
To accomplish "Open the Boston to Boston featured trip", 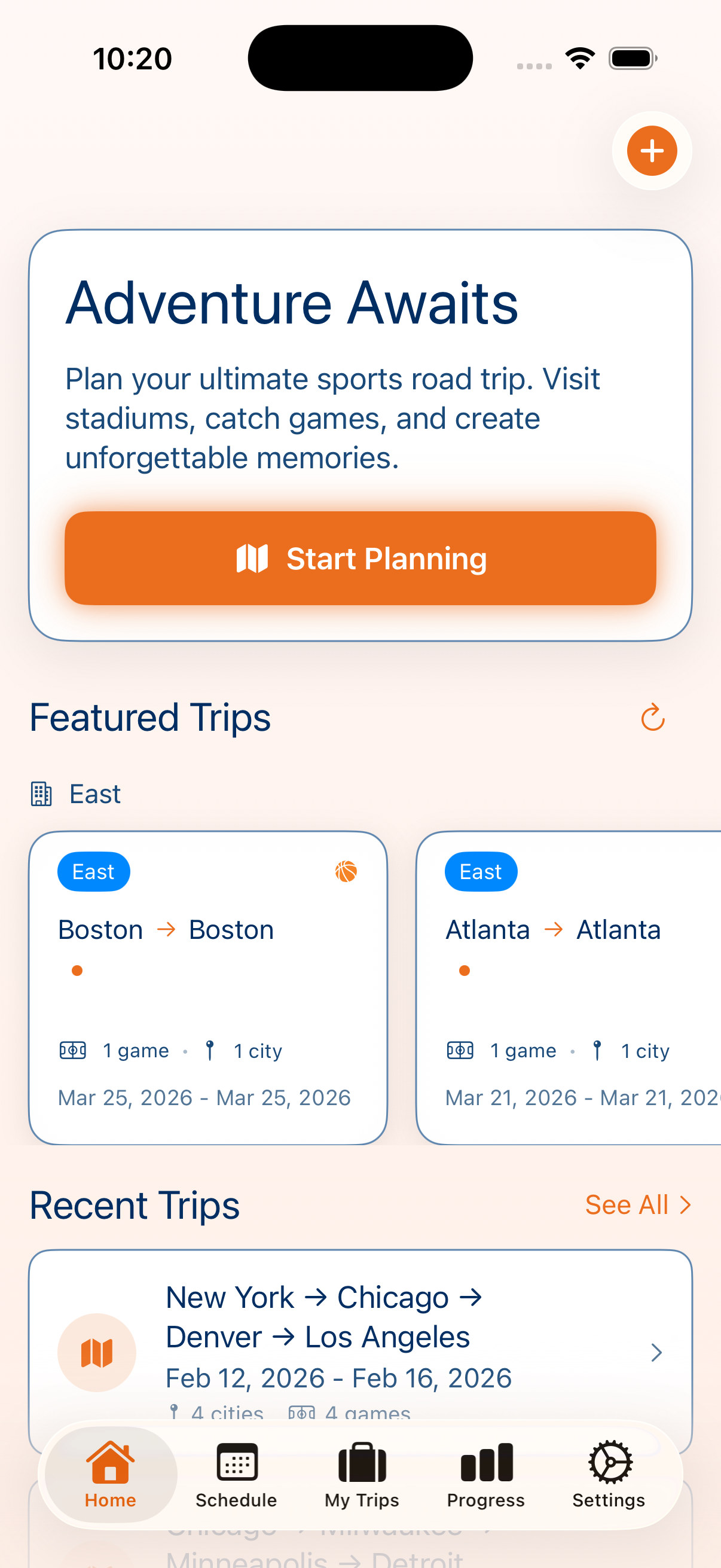I will (208, 986).
